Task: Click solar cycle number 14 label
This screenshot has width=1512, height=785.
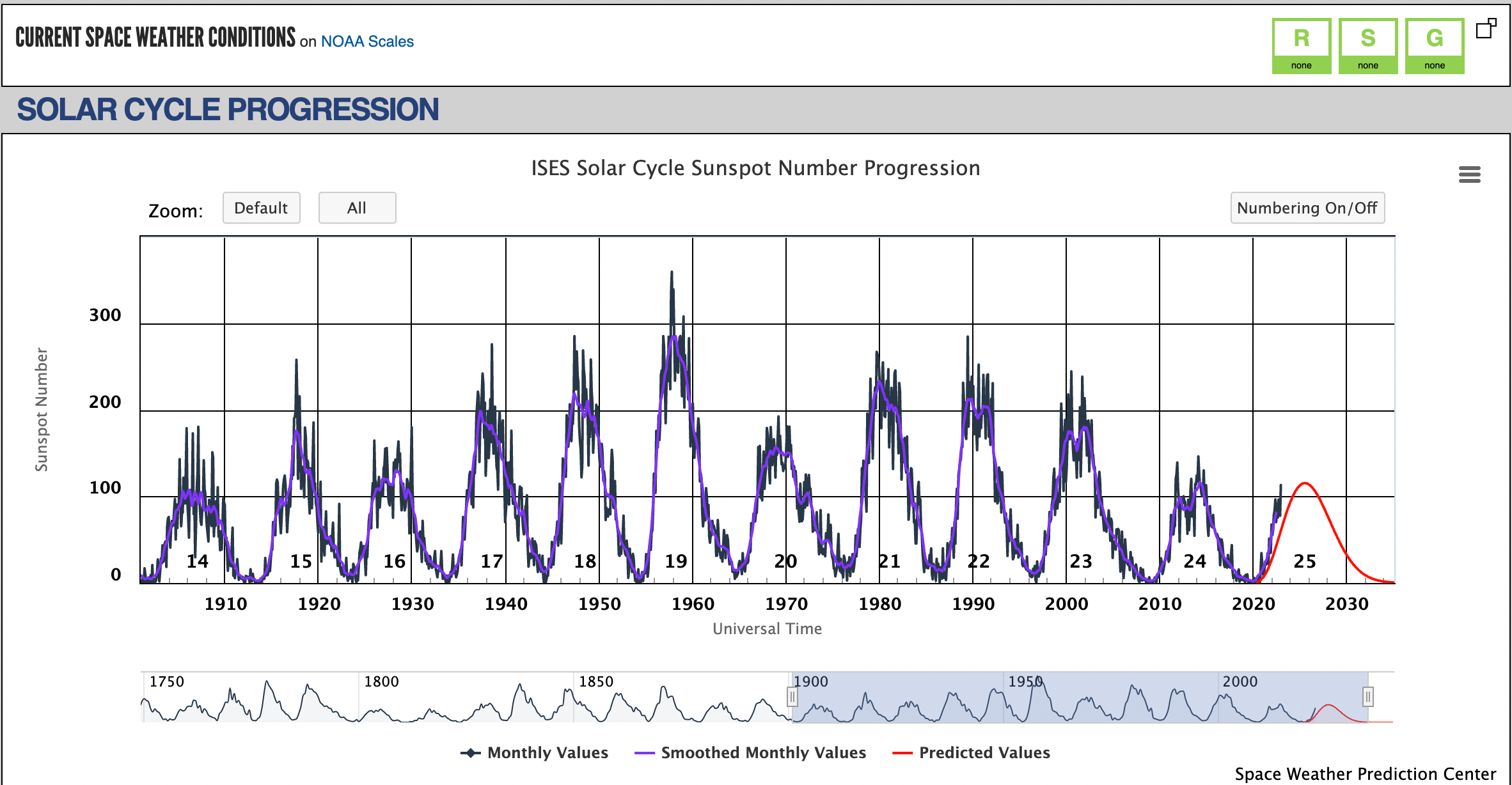Action: (197, 561)
